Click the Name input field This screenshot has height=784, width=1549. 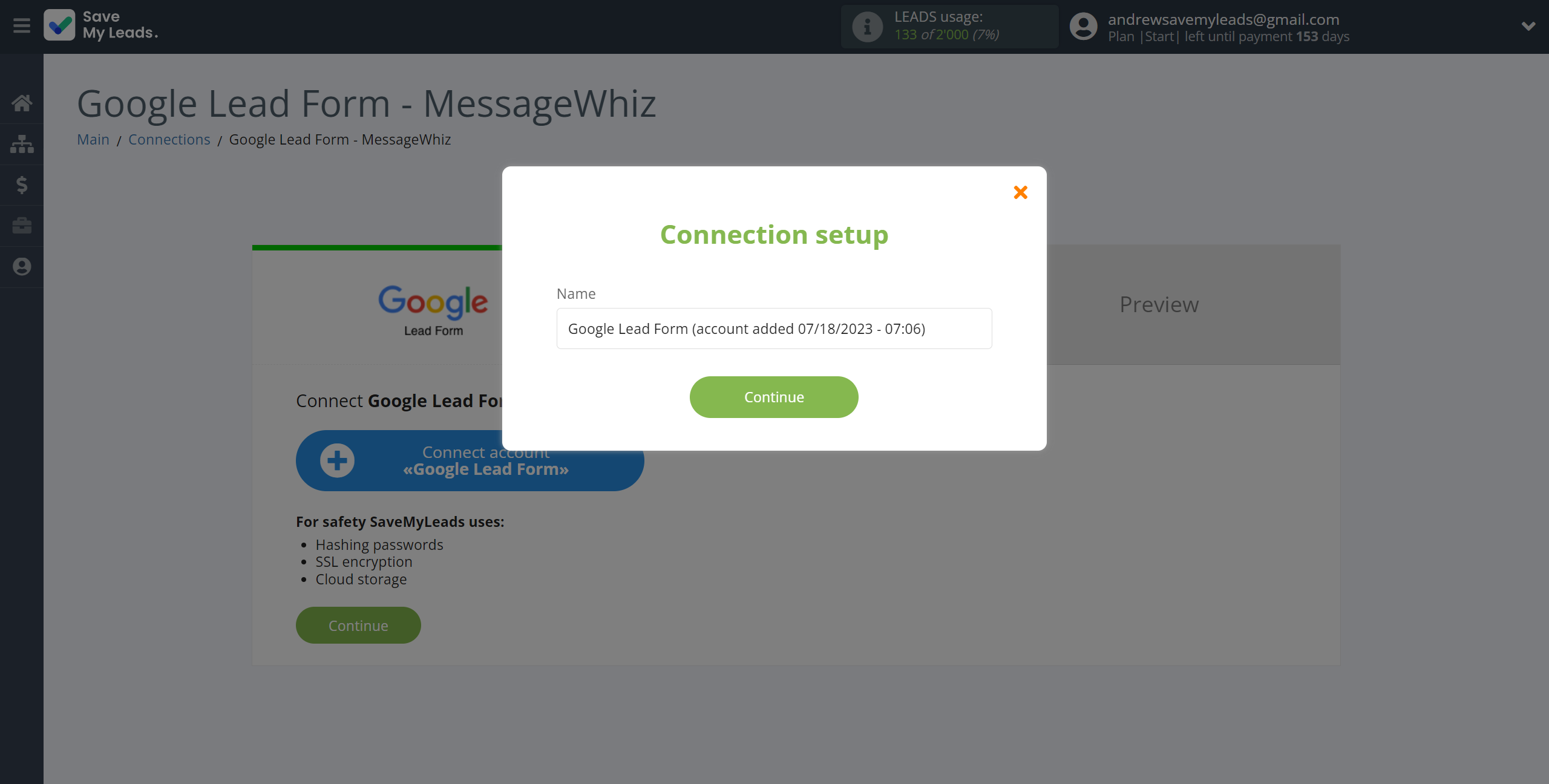point(774,328)
